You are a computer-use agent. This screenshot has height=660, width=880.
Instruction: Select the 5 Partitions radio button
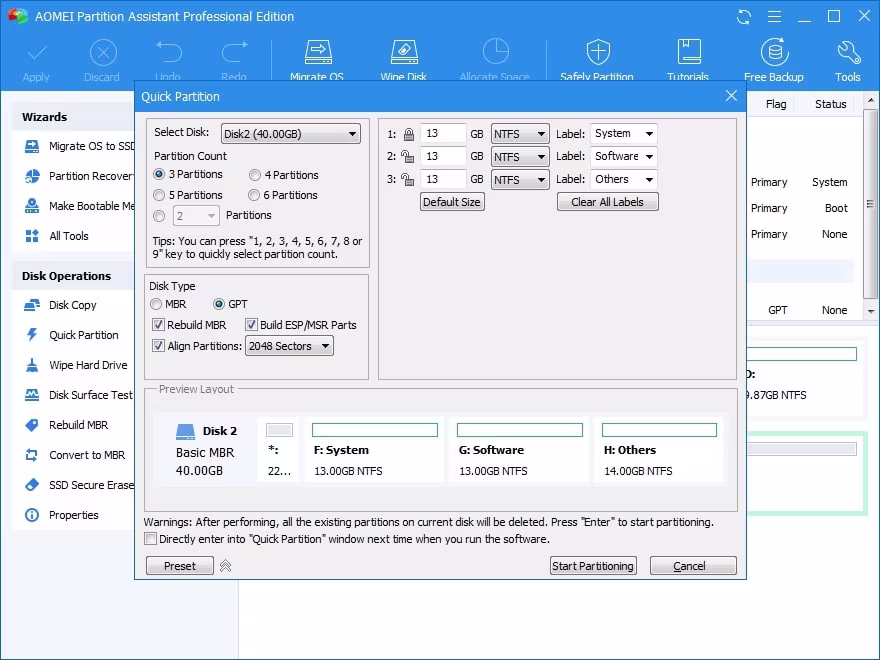tap(159, 195)
